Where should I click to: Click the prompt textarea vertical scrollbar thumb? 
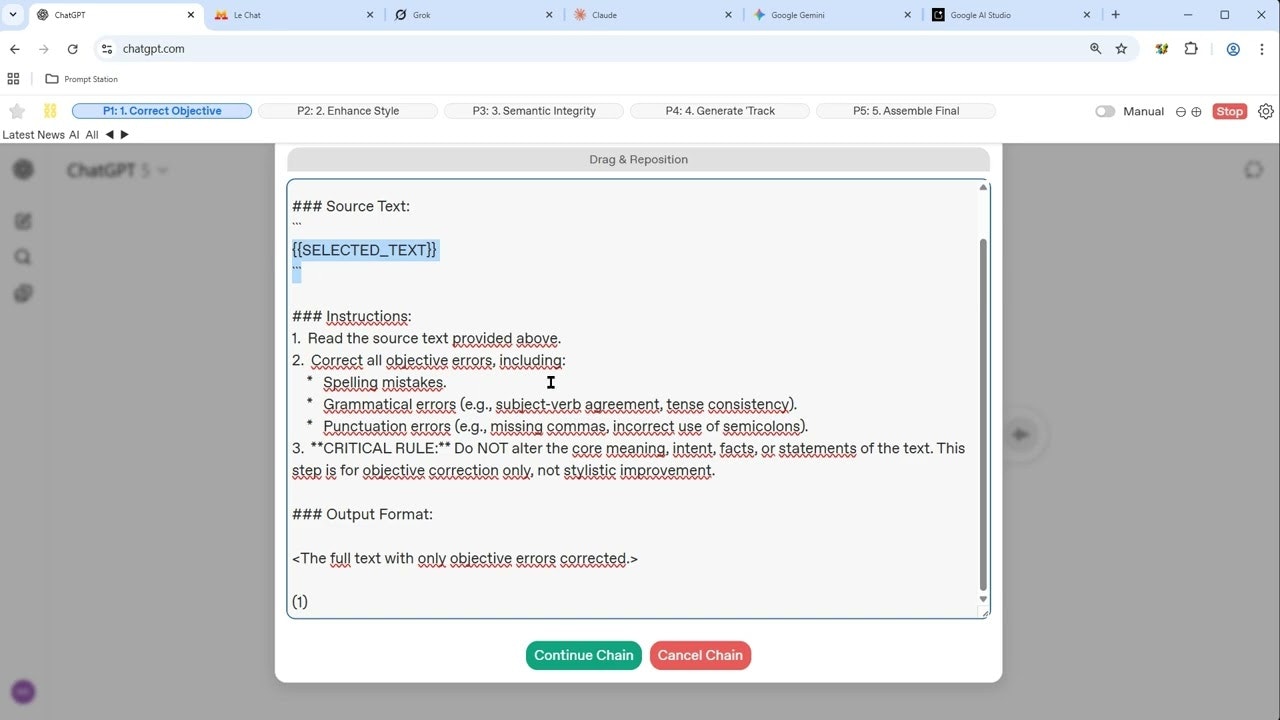point(983,414)
